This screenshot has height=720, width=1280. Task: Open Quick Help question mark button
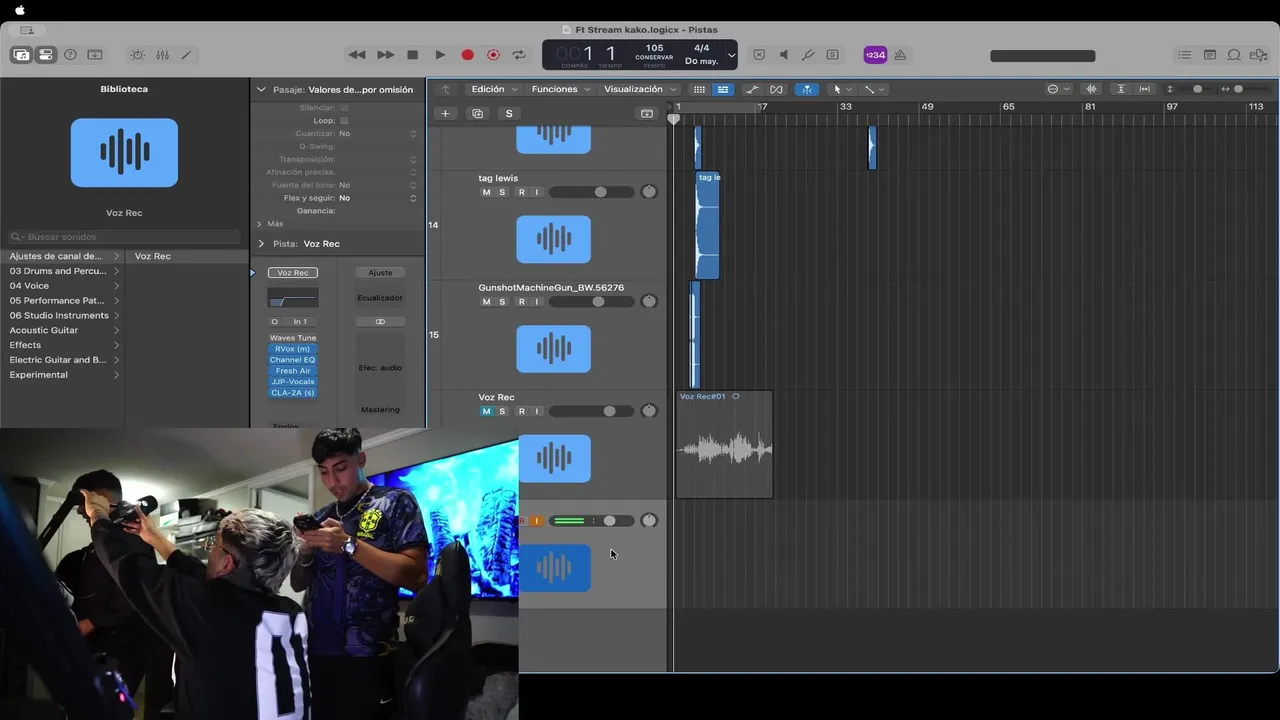click(x=70, y=55)
